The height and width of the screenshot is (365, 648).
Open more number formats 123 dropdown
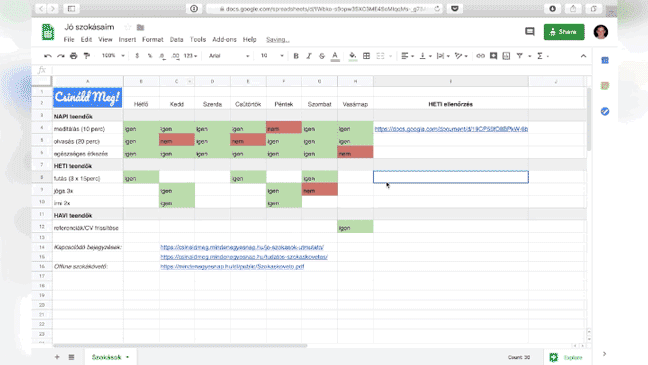191,56
